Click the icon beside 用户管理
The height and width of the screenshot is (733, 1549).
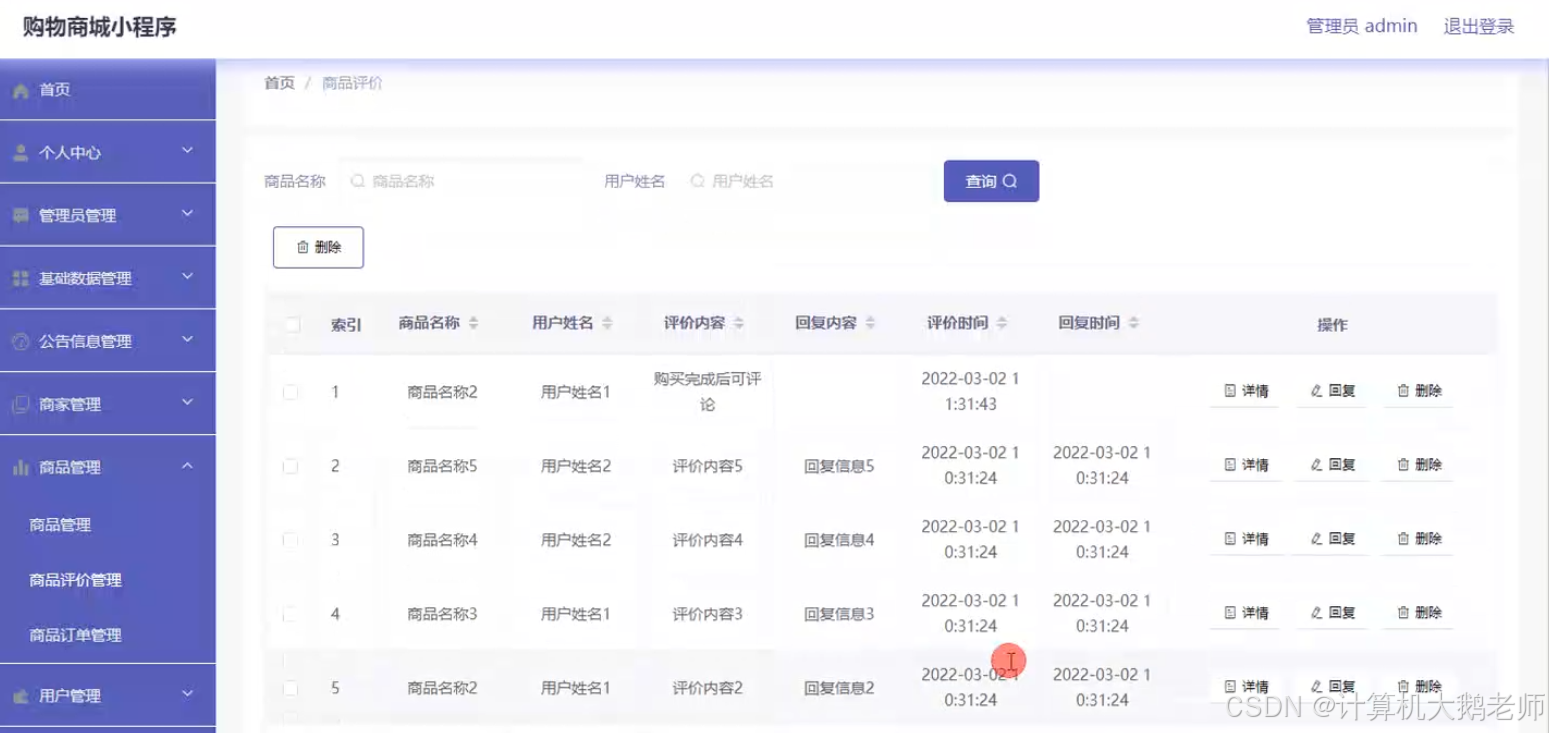click(20, 696)
